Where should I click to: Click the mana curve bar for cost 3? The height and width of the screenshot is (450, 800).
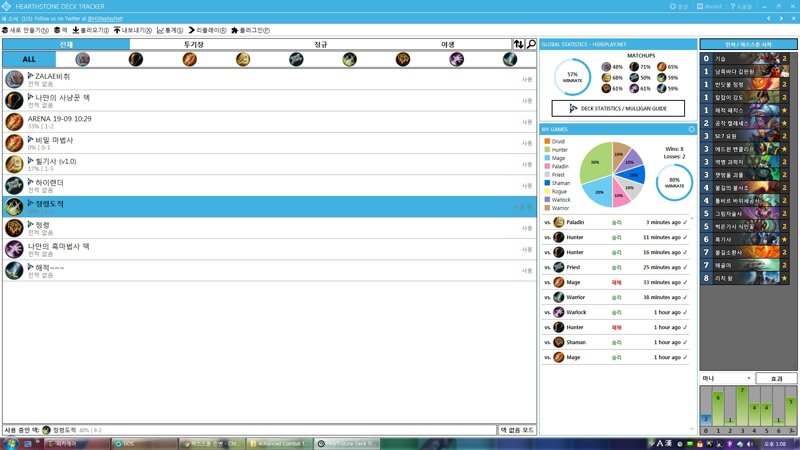742,406
